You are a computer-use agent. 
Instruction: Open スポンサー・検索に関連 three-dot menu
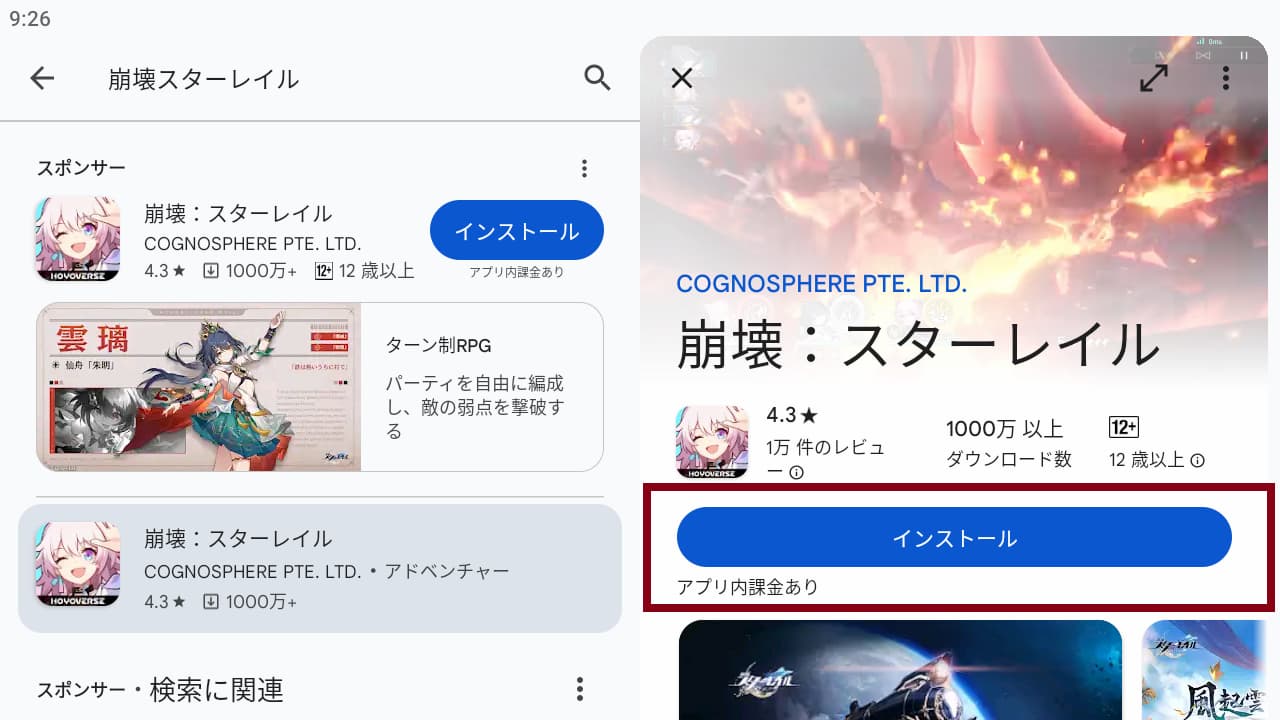[579, 688]
